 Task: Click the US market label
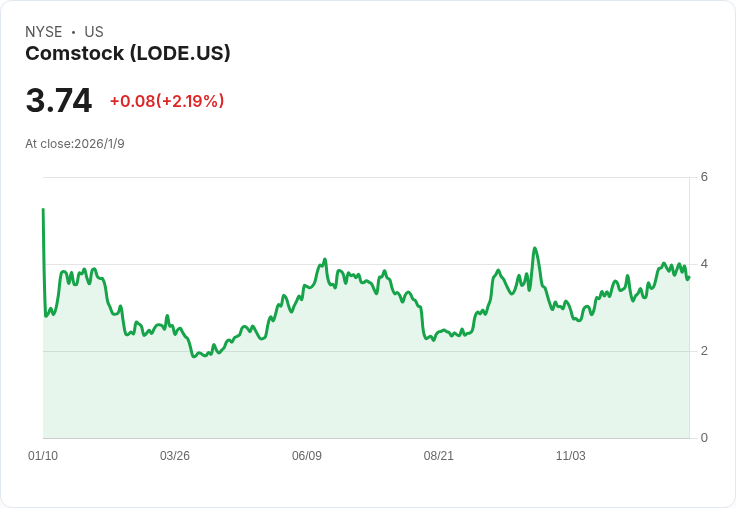coord(94,32)
